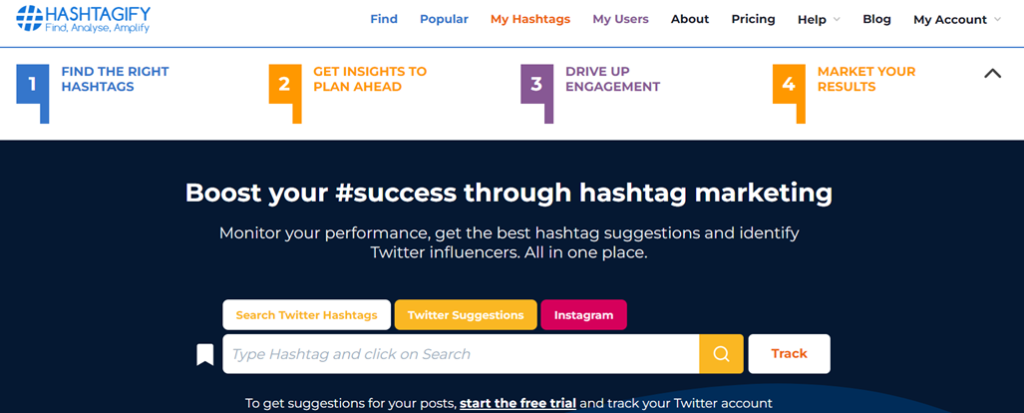Viewport: 1024px width, 413px height.
Task: Click the Hashtagify logo icon
Action: [x=29, y=18]
